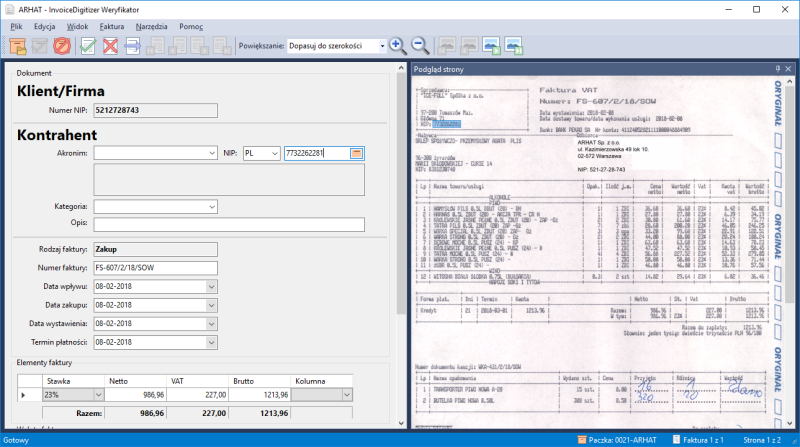Click the Numer NIP field 5212728743
This screenshot has width=800, height=447.
155,110
